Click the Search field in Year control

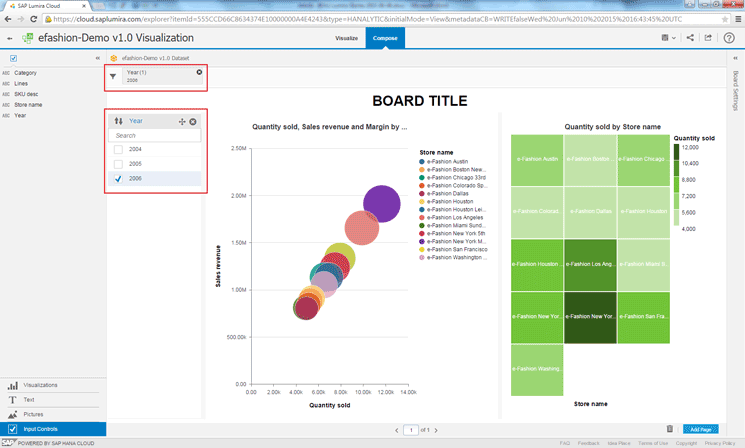click(x=155, y=135)
